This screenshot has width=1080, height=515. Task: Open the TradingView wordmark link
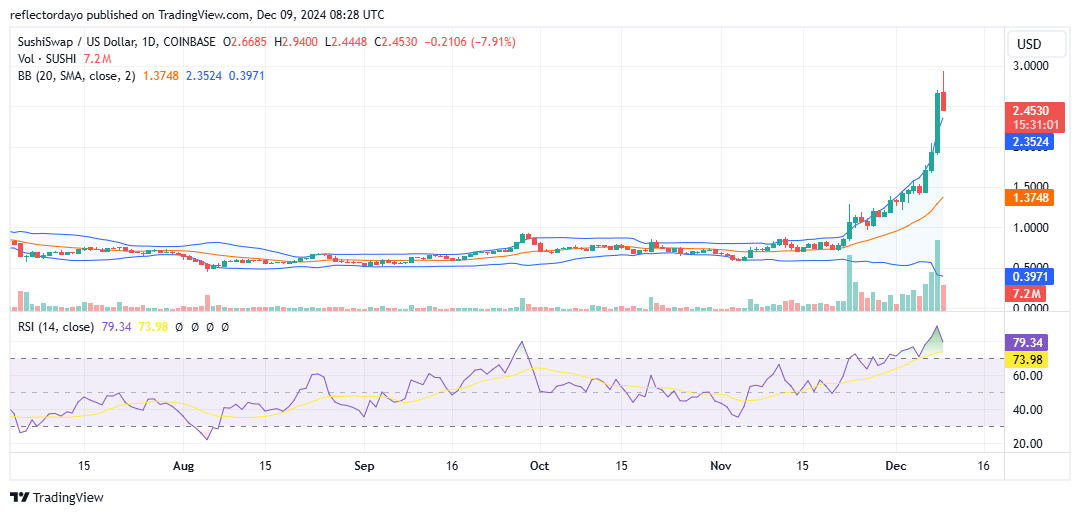coord(68,497)
